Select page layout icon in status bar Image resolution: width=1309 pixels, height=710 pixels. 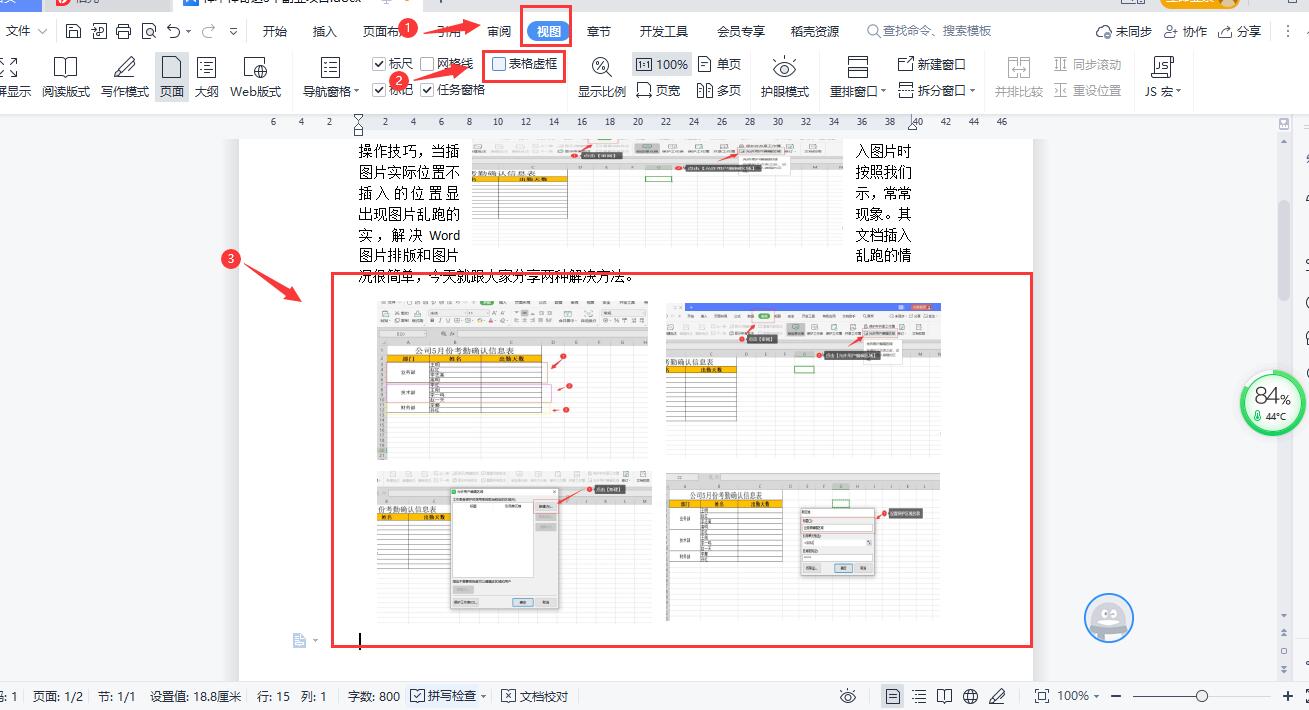click(x=893, y=696)
